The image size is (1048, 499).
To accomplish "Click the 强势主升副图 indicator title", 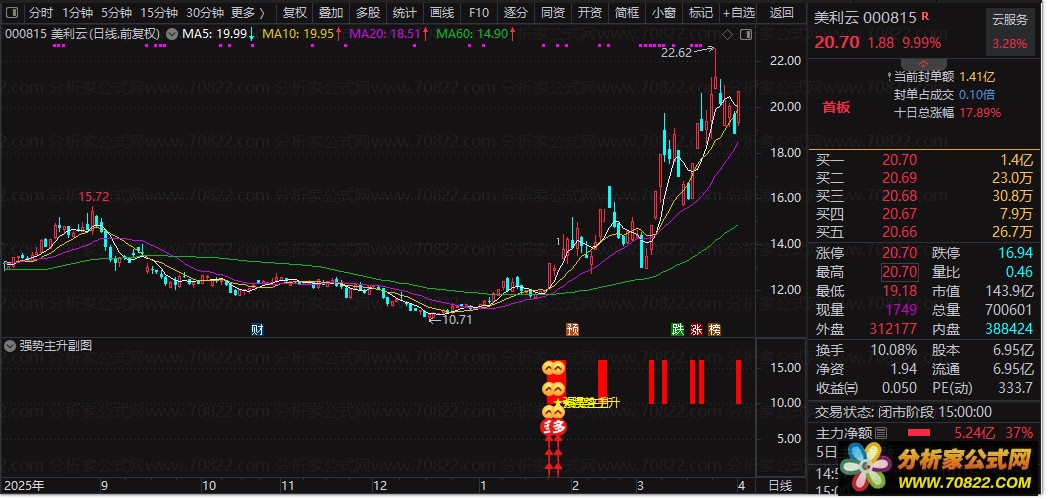I will coord(55,346).
